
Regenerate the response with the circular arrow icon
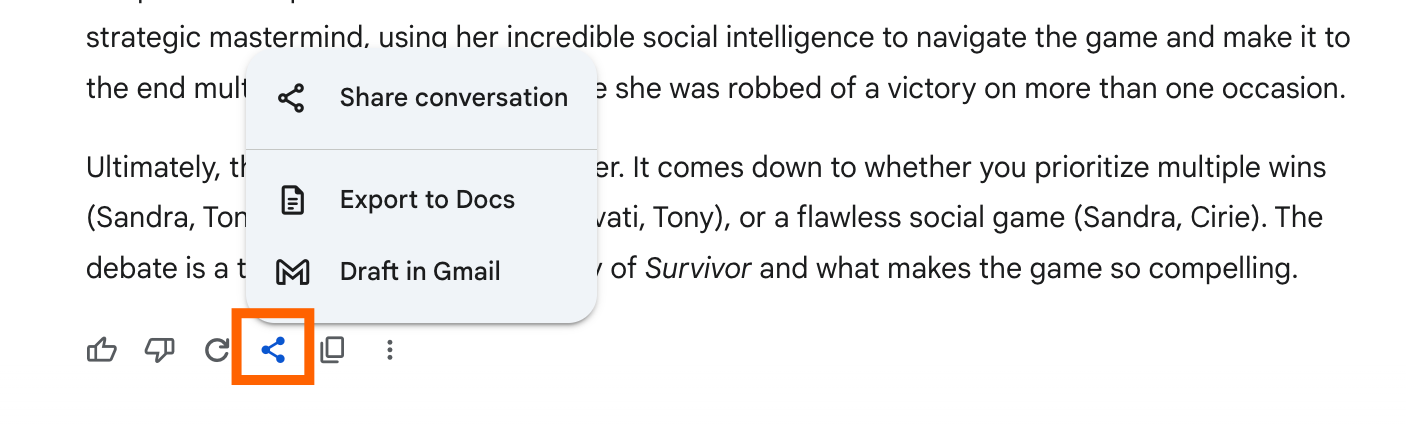click(216, 350)
